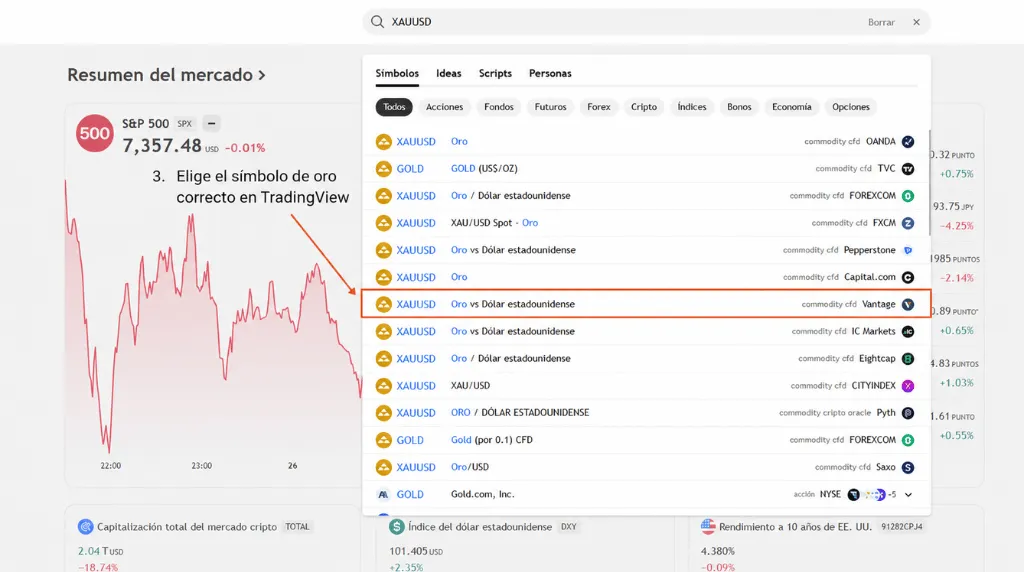Filter results by Índices
This screenshot has width=1024, height=572.
click(x=692, y=106)
